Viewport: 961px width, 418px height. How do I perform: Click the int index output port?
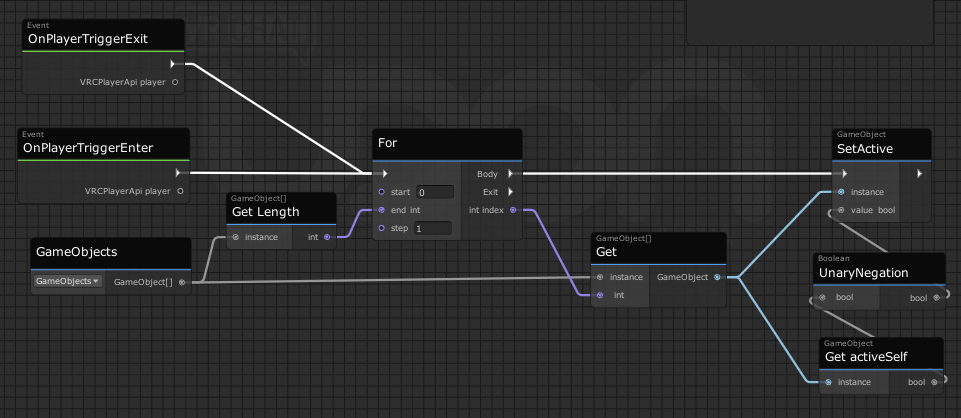[x=512, y=210]
